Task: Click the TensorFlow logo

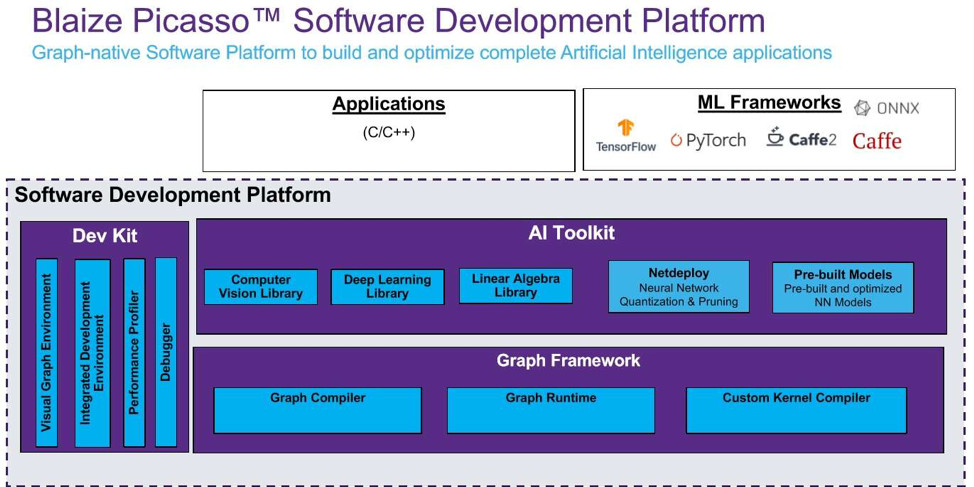Action: tap(626, 136)
